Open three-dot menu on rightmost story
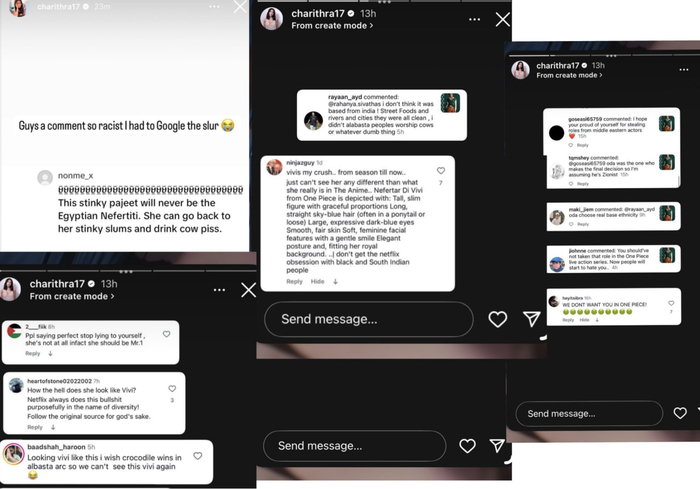 point(683,70)
